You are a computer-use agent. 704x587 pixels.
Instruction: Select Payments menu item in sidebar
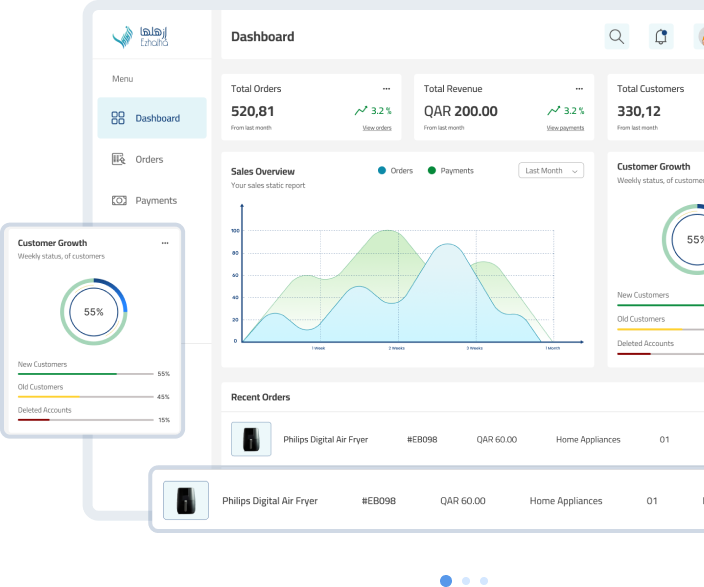pyautogui.click(x=155, y=200)
